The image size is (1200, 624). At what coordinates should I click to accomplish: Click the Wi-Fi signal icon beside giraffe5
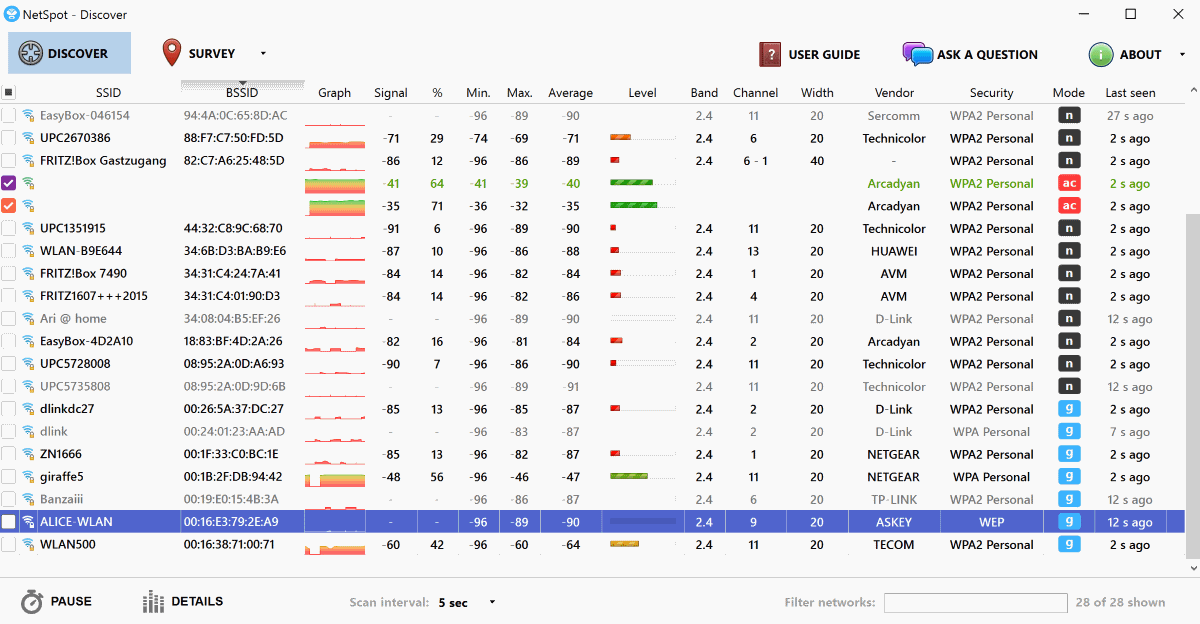(28, 477)
